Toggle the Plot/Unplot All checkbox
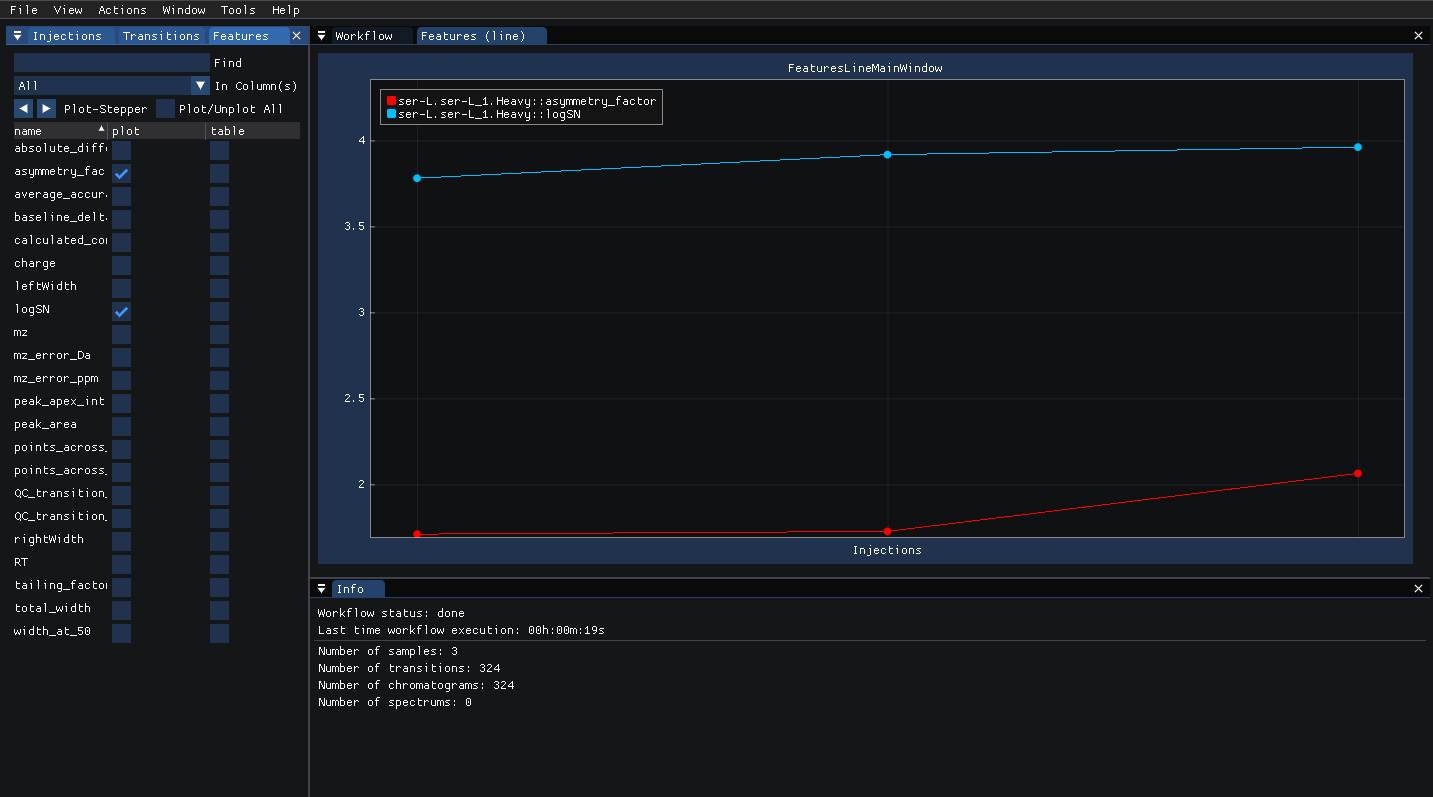1433x797 pixels. [x=165, y=109]
